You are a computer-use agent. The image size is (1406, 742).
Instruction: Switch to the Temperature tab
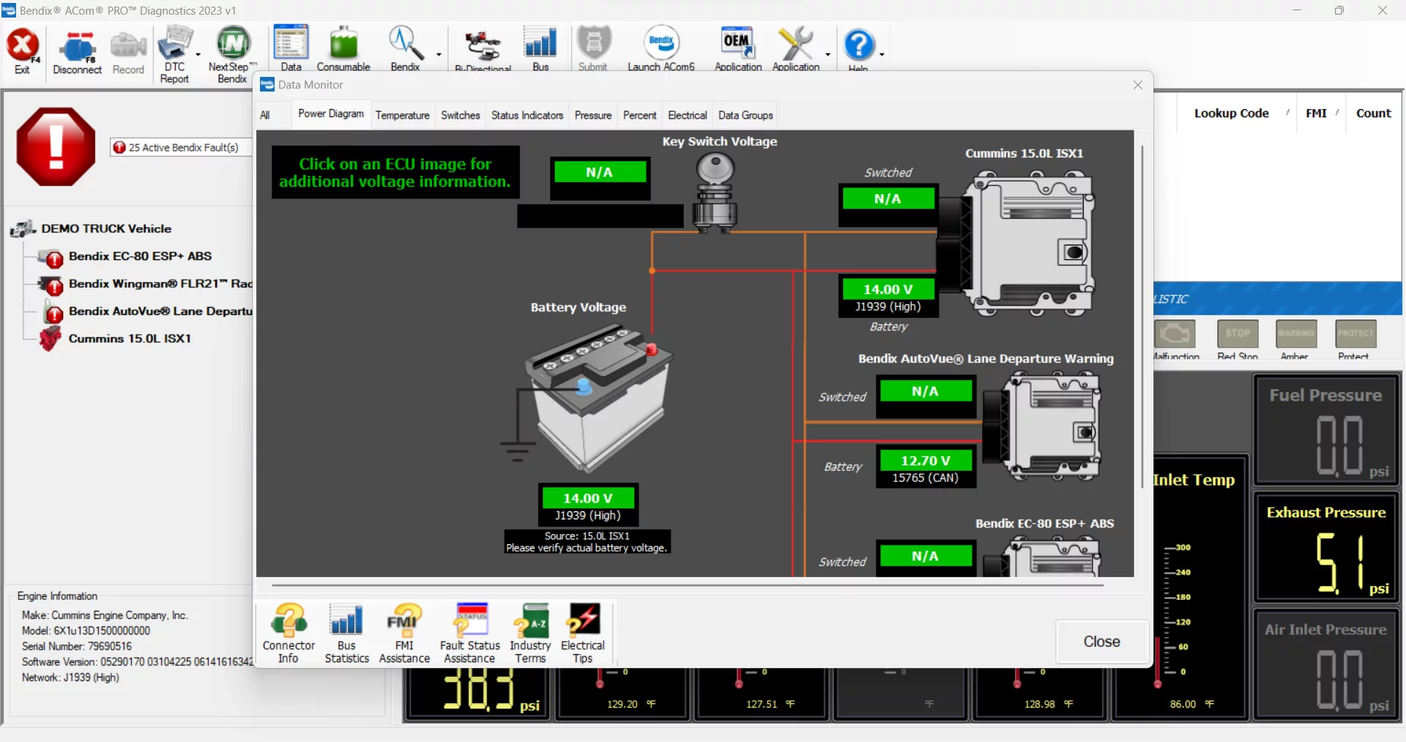pos(402,115)
